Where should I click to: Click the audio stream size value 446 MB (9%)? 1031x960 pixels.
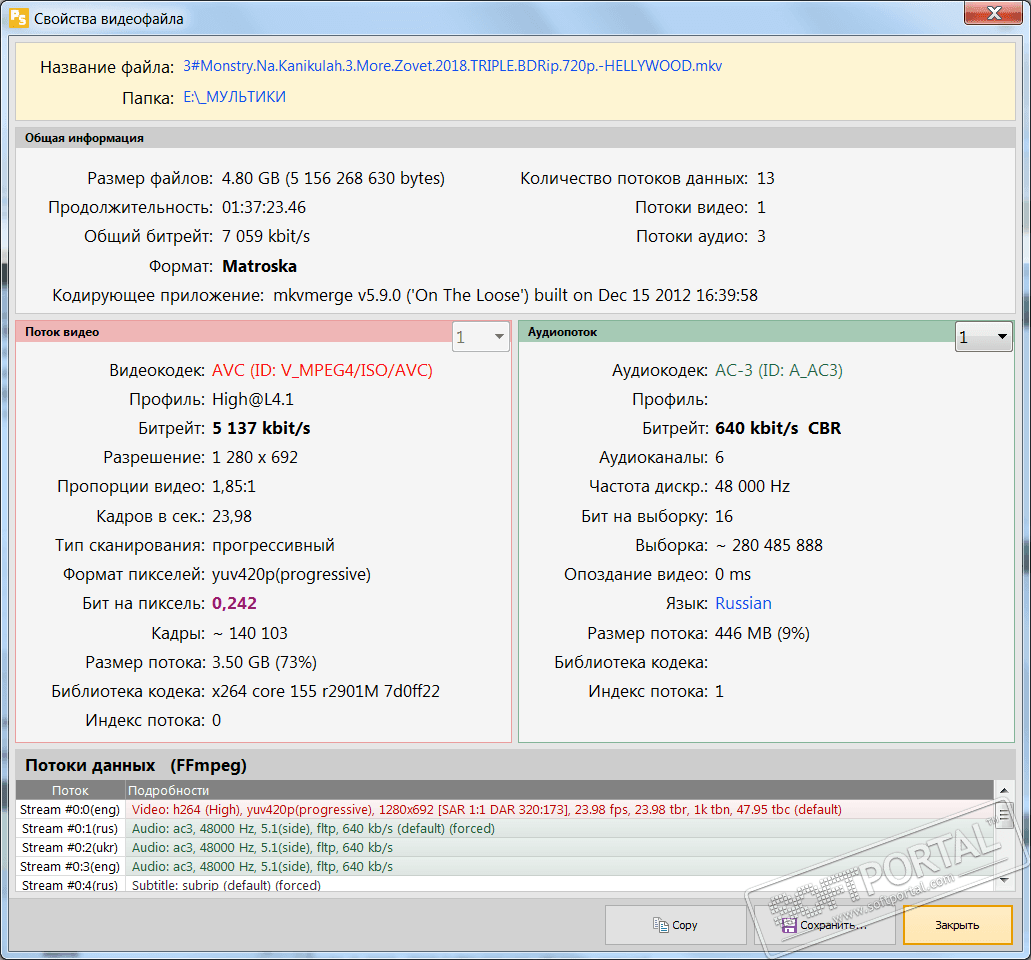click(762, 633)
